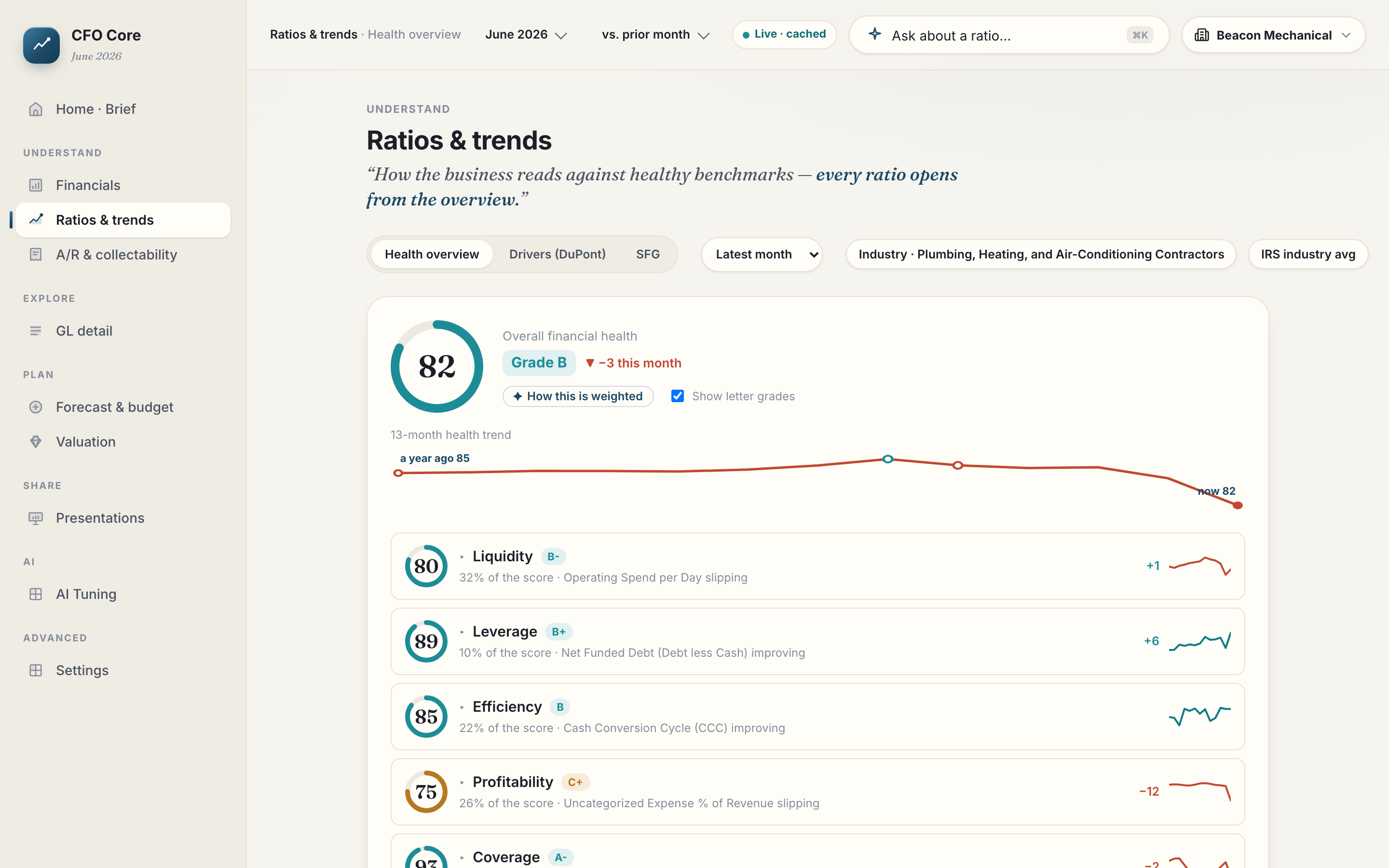Switch to Health overview tab
The image size is (1389, 868).
click(x=432, y=254)
